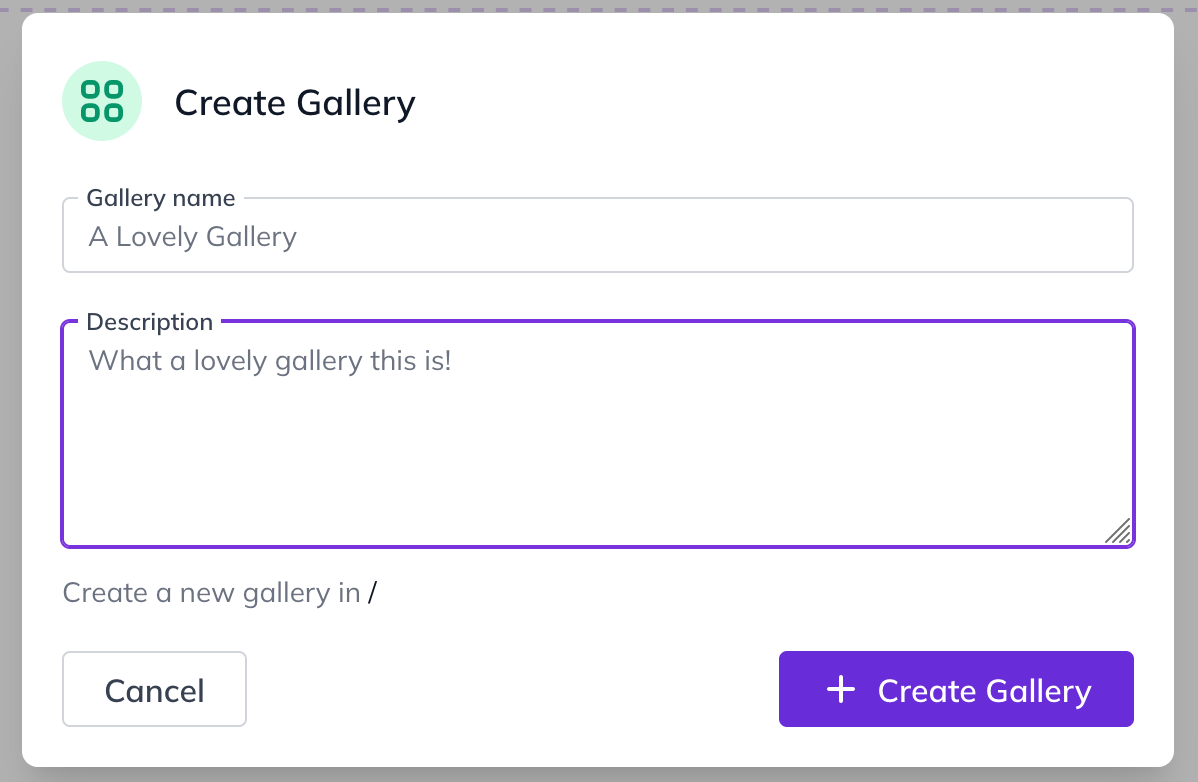The height and width of the screenshot is (782, 1198).
Task: Click the dashed purple border above the dialog
Action: (x=599, y=9)
